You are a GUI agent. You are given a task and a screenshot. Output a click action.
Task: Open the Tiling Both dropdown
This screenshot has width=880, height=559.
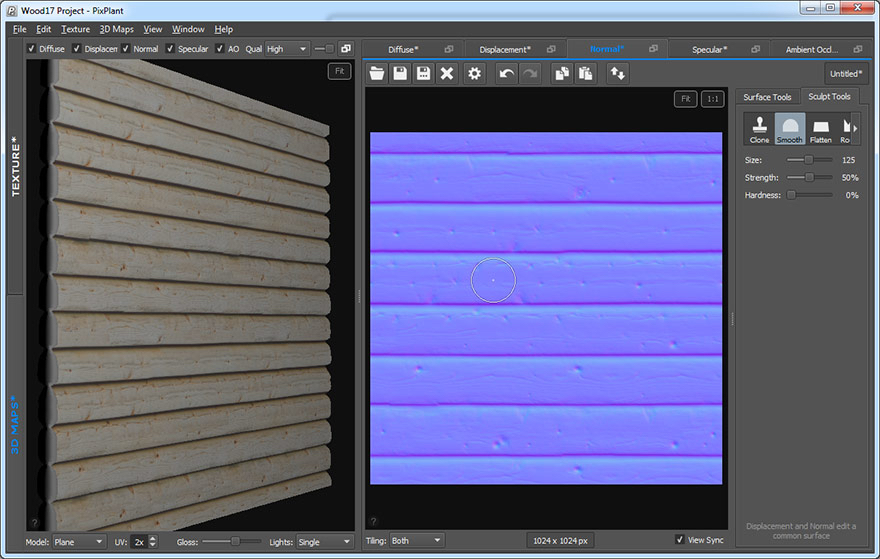coord(416,540)
